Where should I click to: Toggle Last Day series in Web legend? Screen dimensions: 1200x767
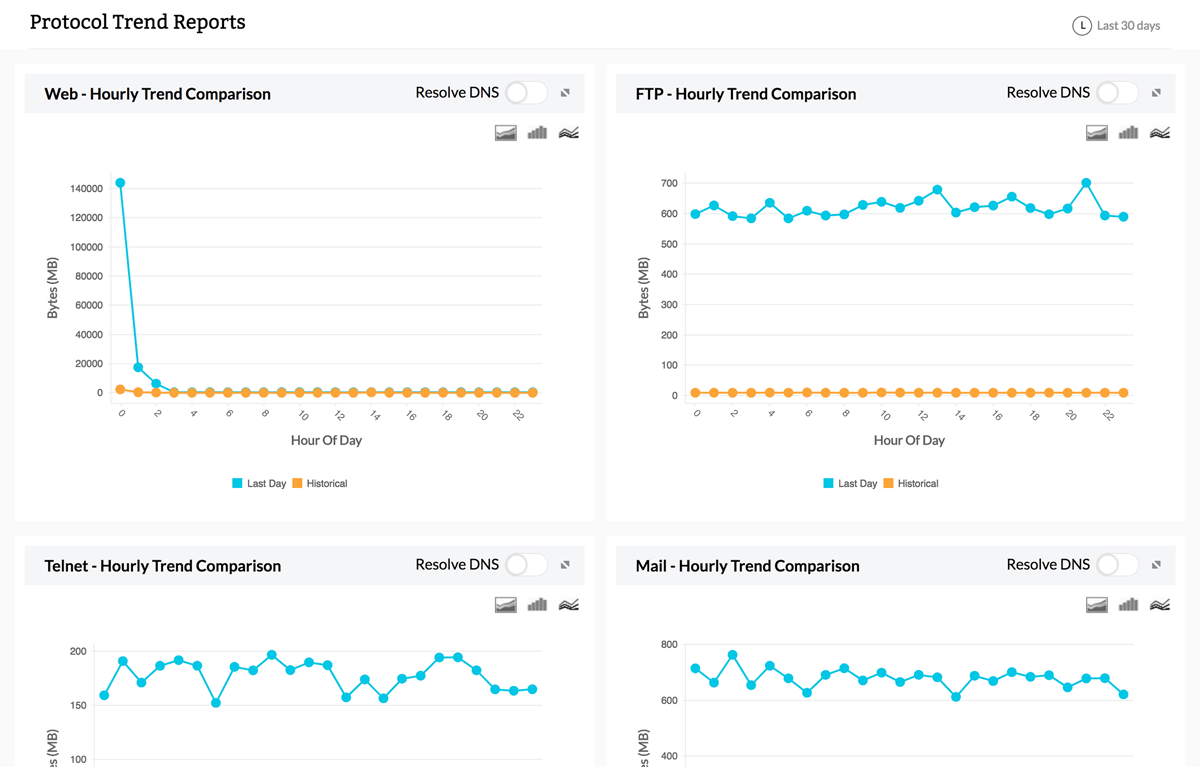265,484
